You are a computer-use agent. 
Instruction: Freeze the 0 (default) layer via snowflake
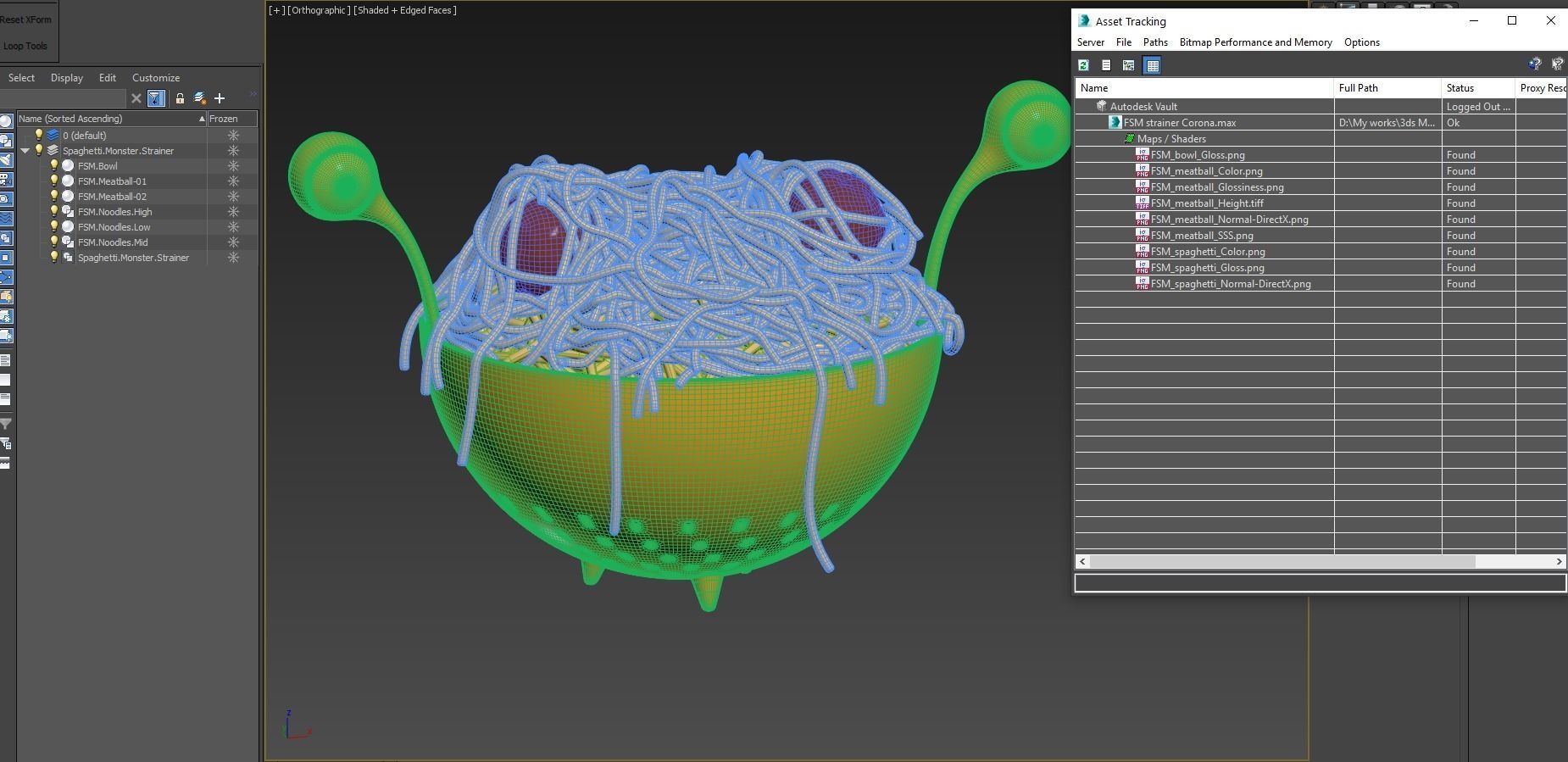click(233, 136)
